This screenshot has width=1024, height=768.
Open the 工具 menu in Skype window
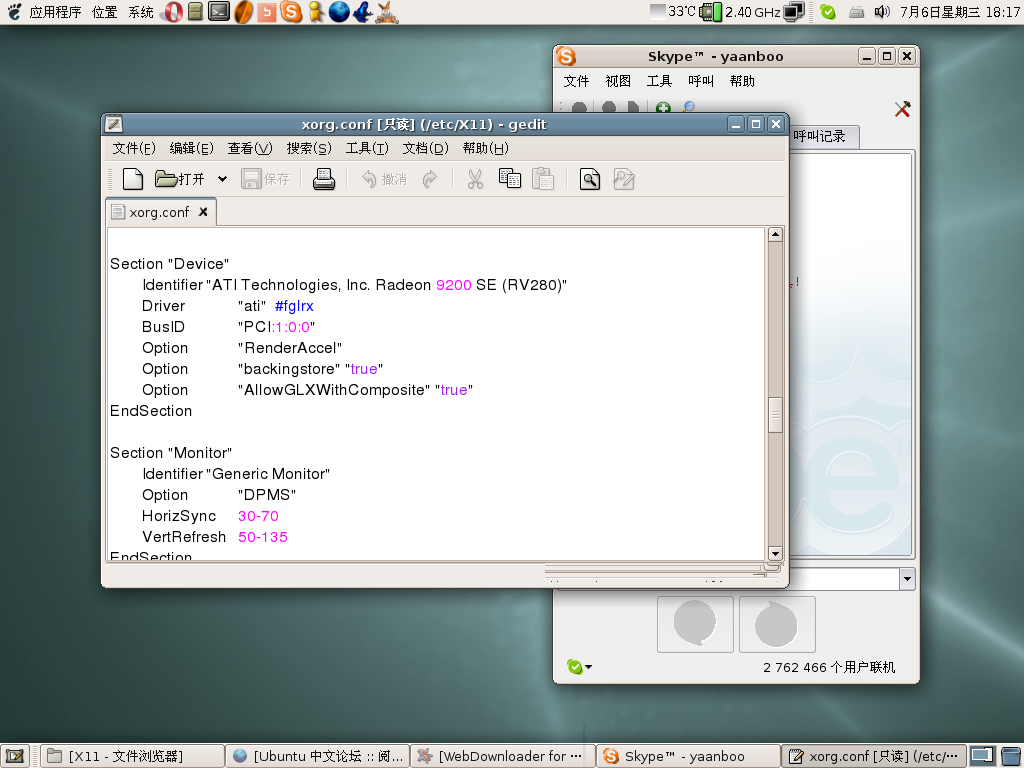coord(659,81)
